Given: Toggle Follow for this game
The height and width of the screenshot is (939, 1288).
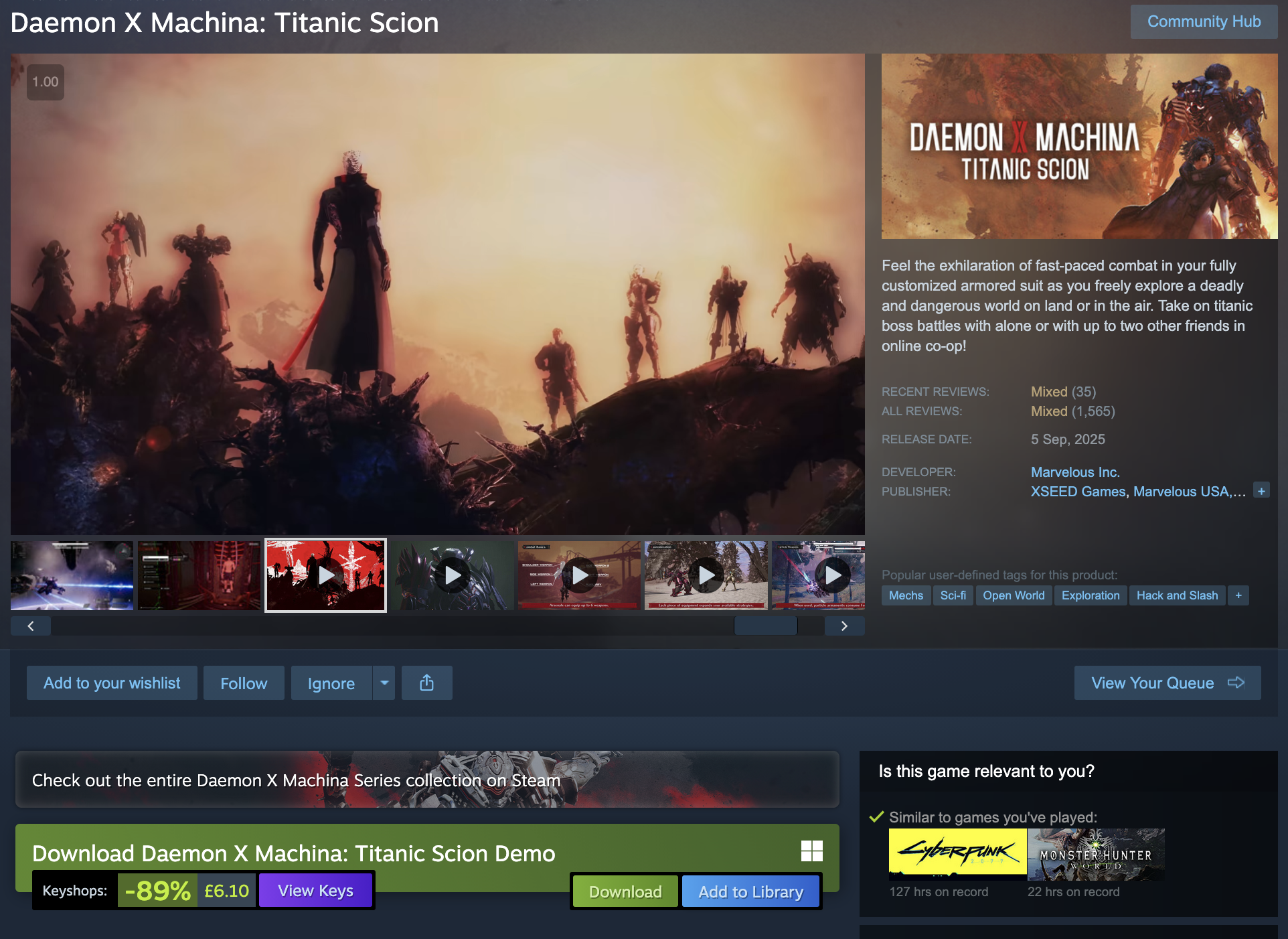Looking at the screenshot, I should (244, 683).
